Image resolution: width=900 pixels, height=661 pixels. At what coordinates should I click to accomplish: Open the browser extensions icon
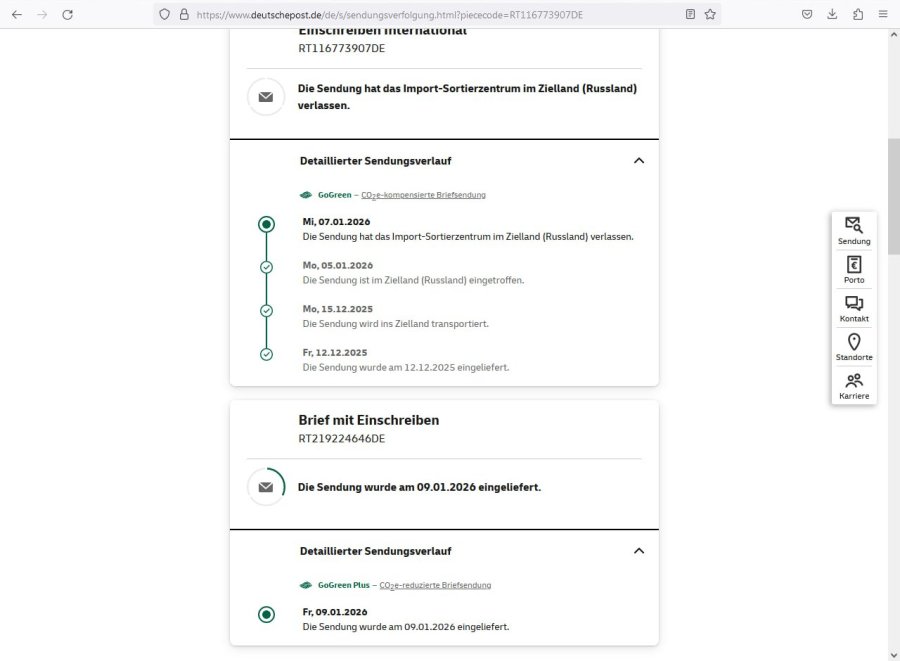tap(858, 15)
